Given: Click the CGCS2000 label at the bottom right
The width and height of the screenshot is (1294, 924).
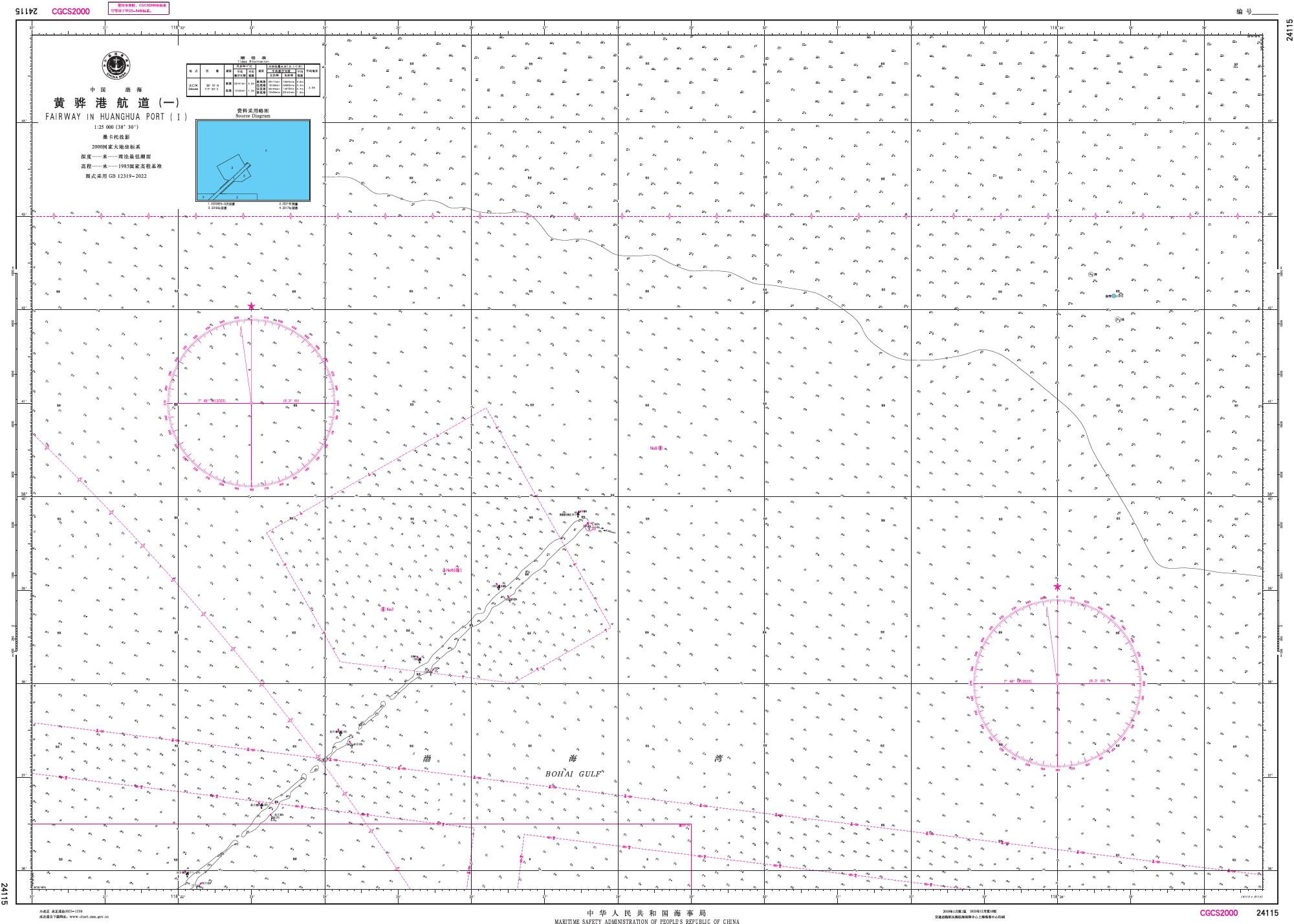Looking at the screenshot, I should [x=1218, y=913].
